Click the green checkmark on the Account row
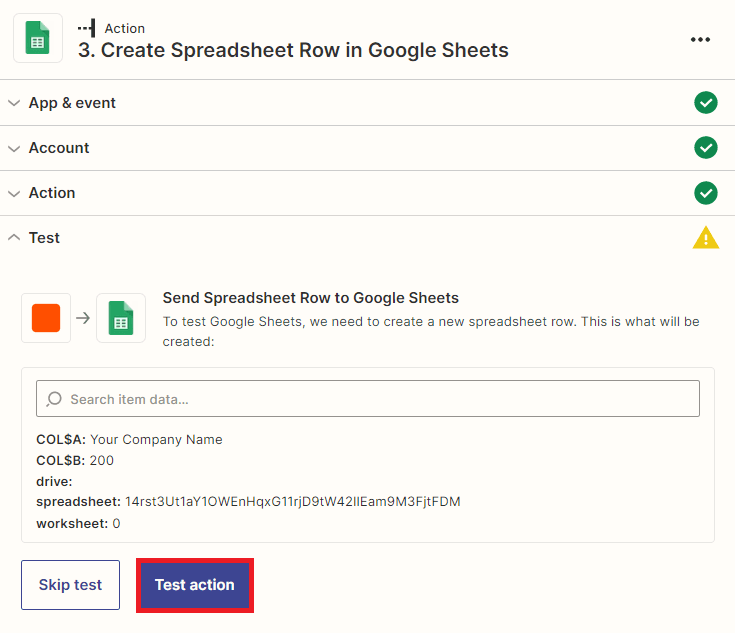Image resolution: width=735 pixels, height=633 pixels. [x=706, y=148]
